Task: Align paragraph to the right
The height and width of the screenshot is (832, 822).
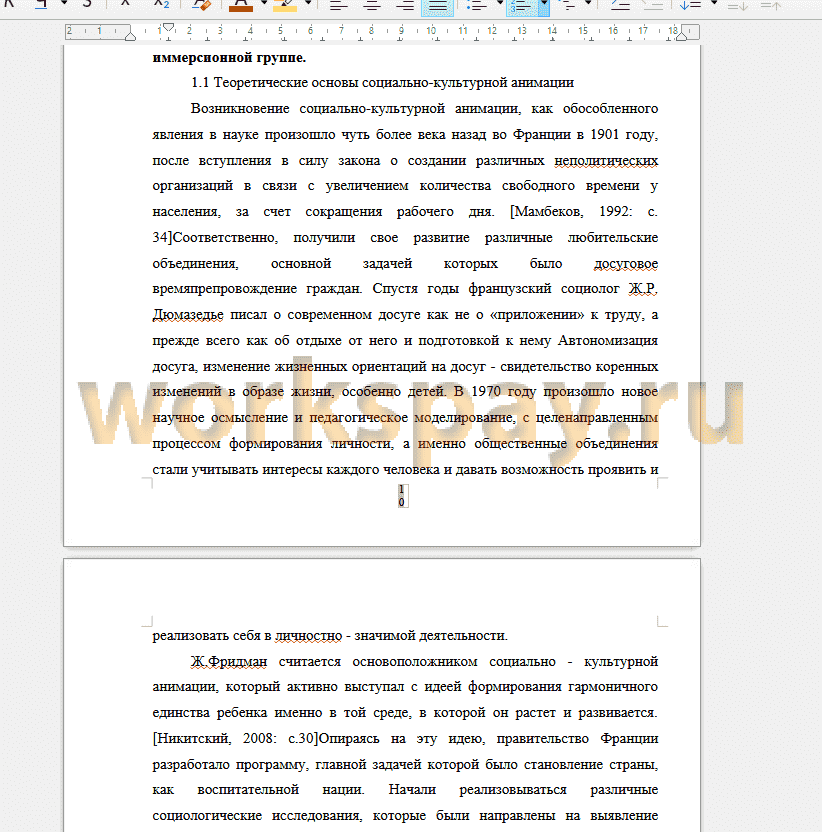Action: tap(405, 5)
